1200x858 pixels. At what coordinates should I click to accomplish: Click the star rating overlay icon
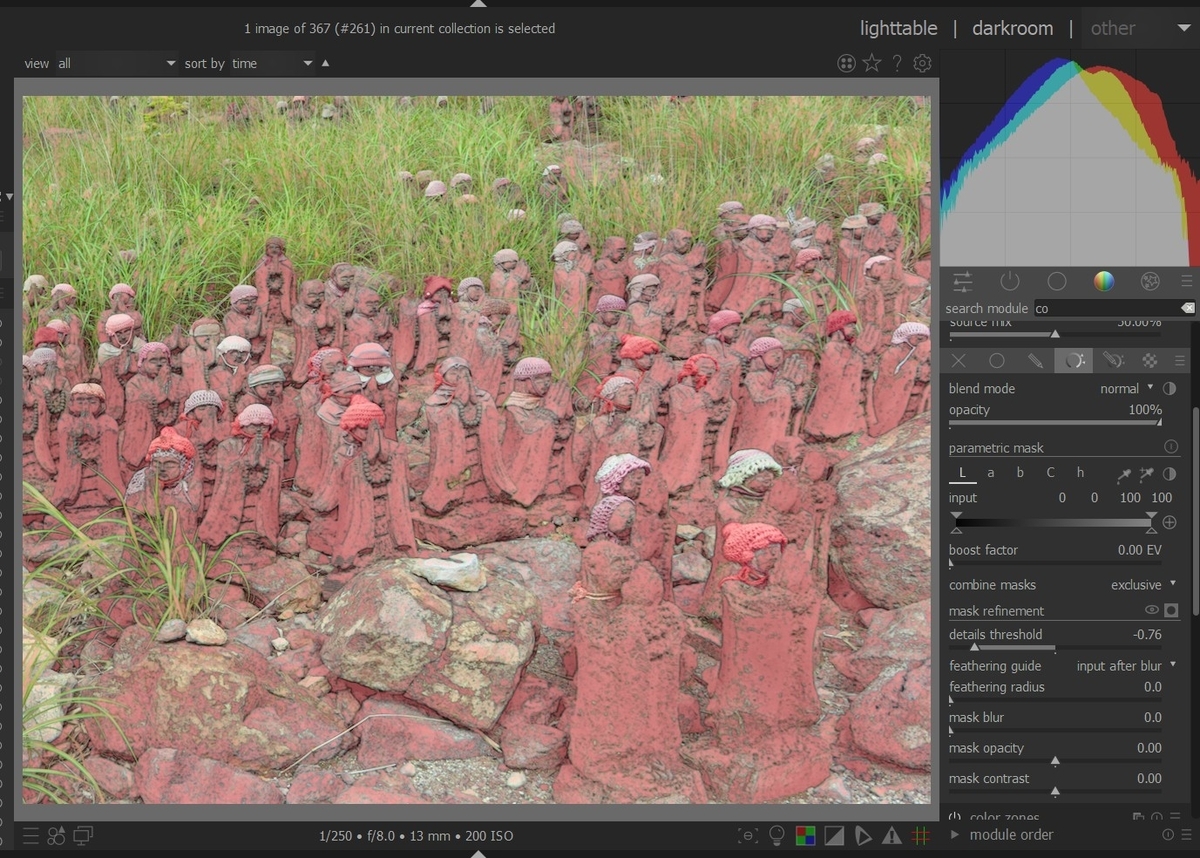(x=872, y=63)
